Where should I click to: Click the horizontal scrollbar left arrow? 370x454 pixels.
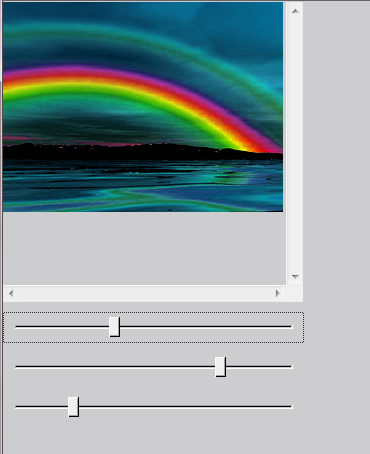pyautogui.click(x=11, y=293)
